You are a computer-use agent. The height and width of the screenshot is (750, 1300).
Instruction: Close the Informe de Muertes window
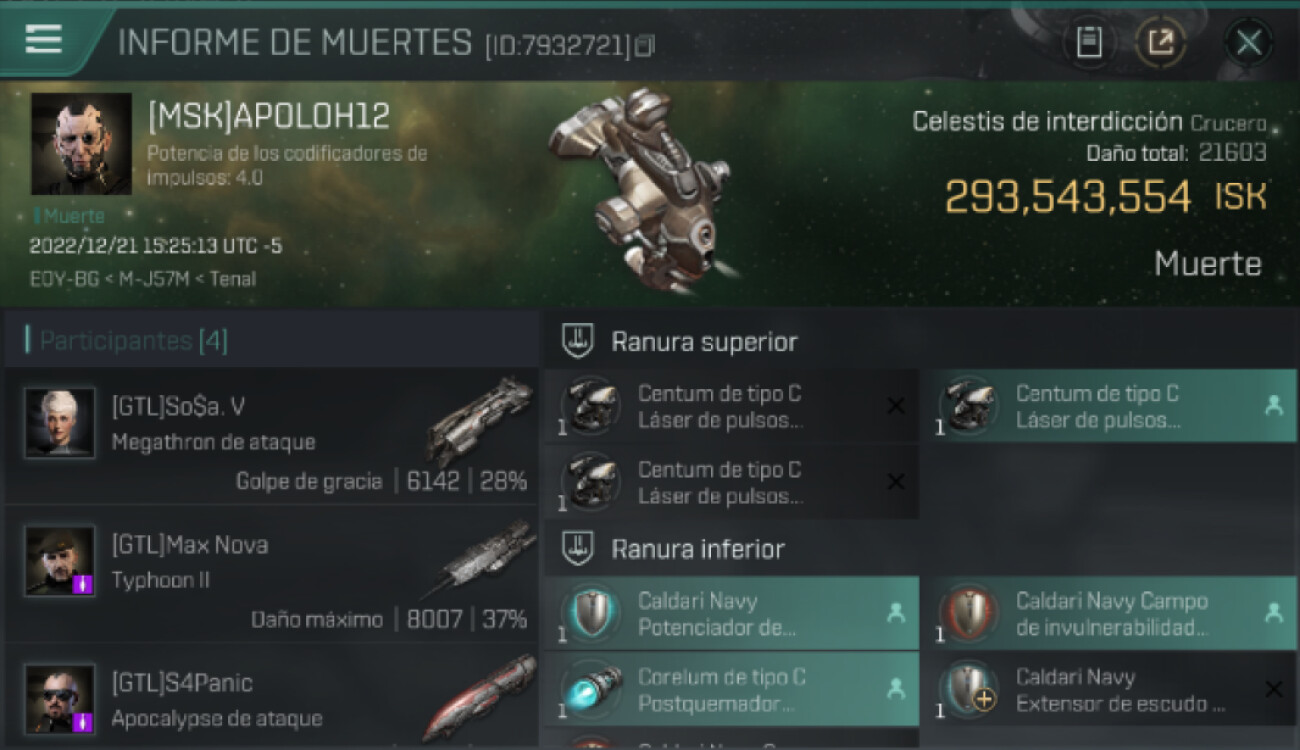(x=1248, y=43)
